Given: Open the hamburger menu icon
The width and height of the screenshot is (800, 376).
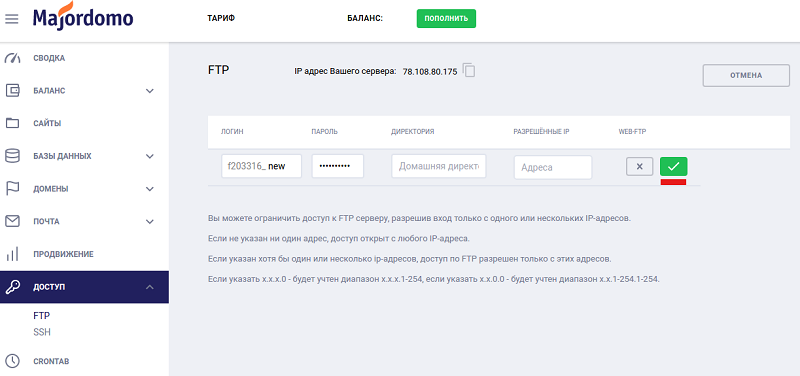Looking at the screenshot, I should click(x=11, y=19).
